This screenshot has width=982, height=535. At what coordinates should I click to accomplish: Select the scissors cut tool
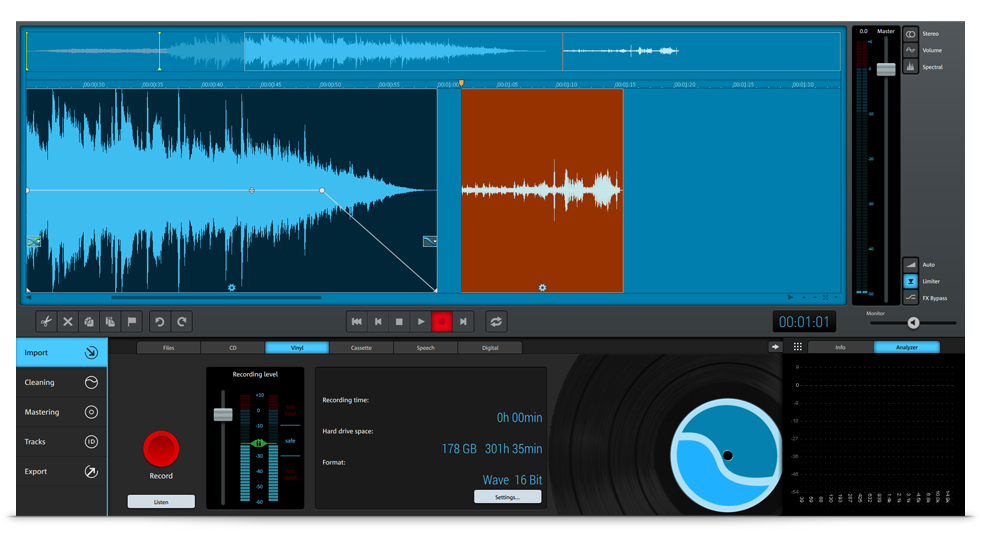[x=46, y=322]
